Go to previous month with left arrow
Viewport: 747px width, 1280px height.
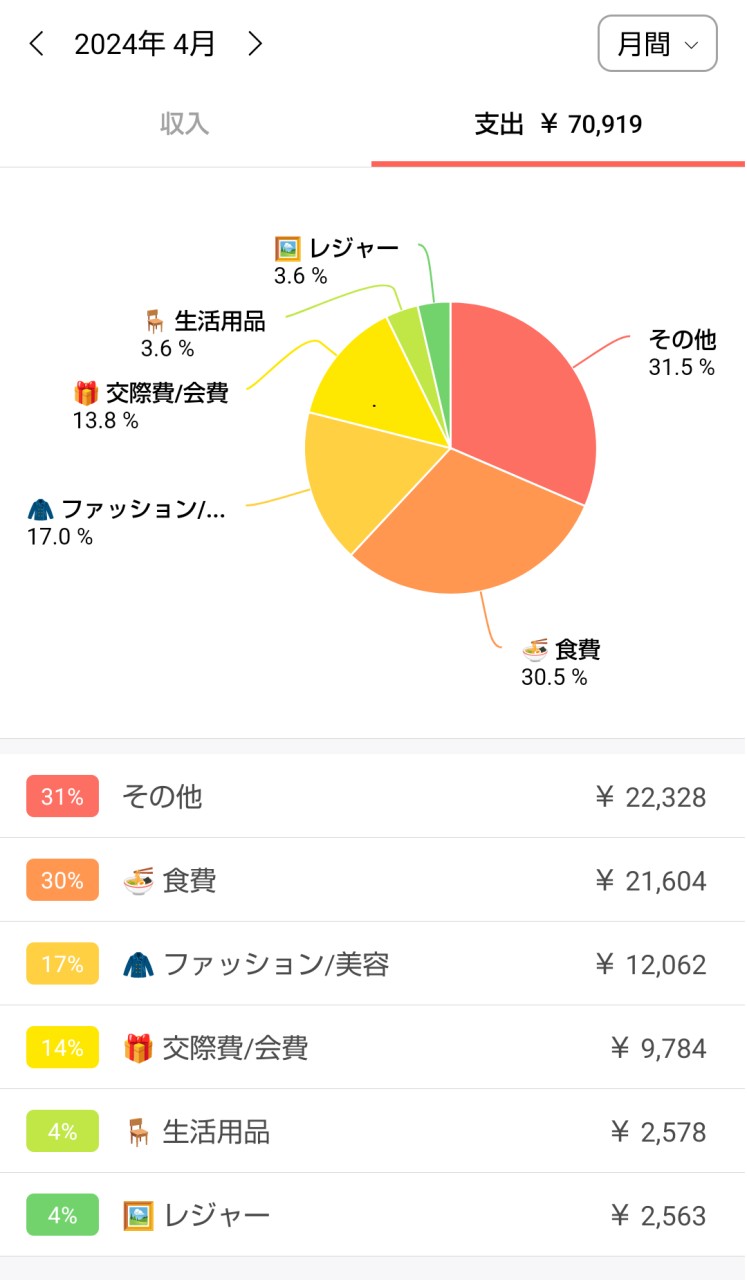pyautogui.click(x=37, y=44)
